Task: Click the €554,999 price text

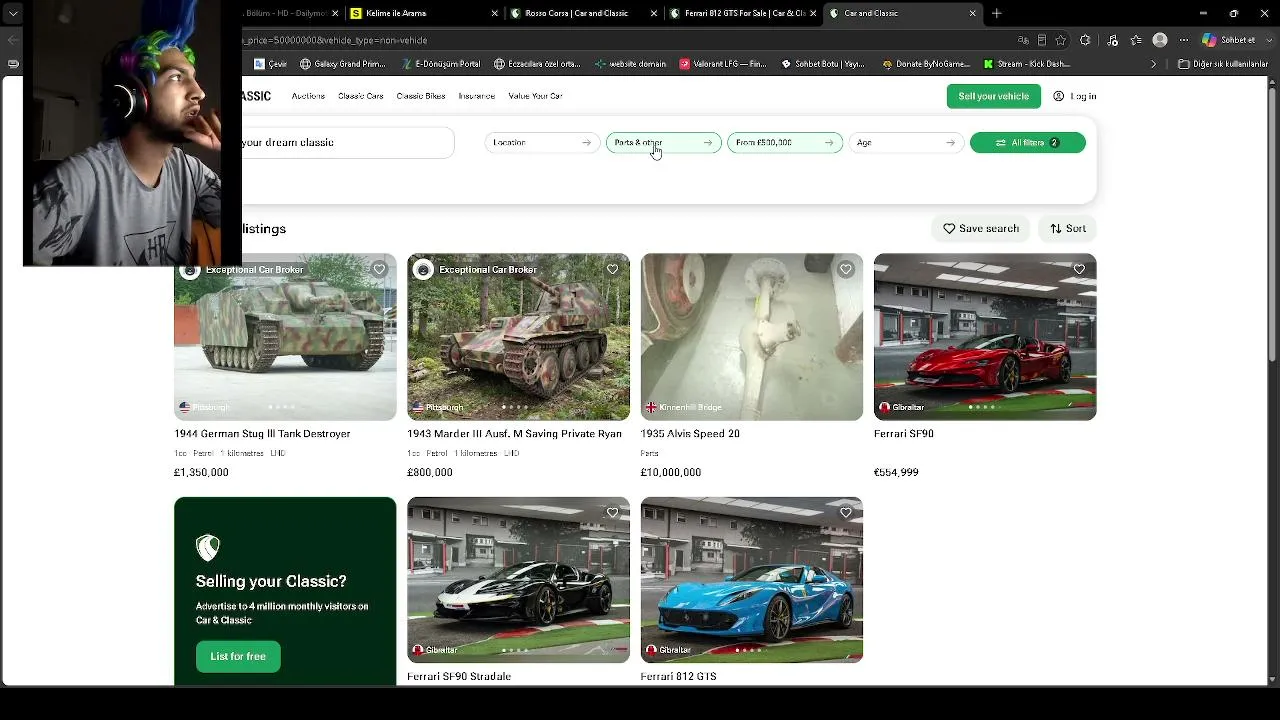Action: 896,472
